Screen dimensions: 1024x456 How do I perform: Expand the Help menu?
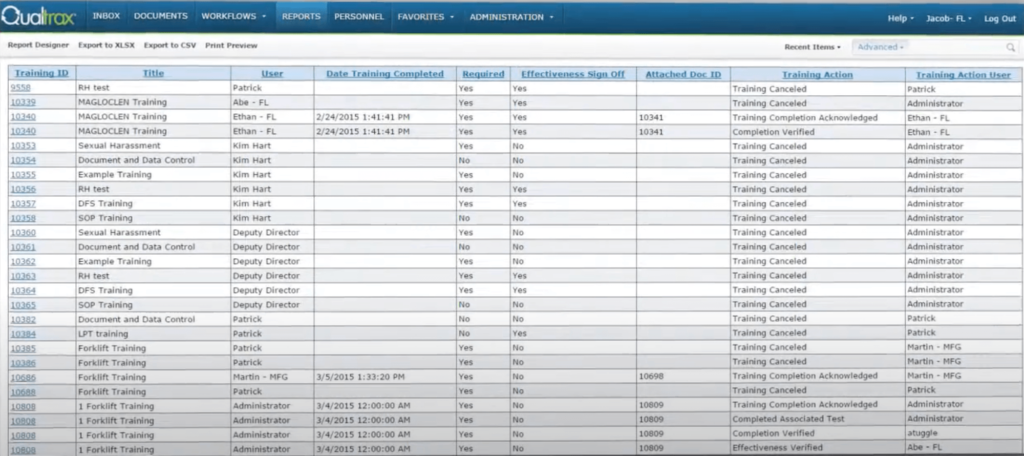[x=901, y=19]
